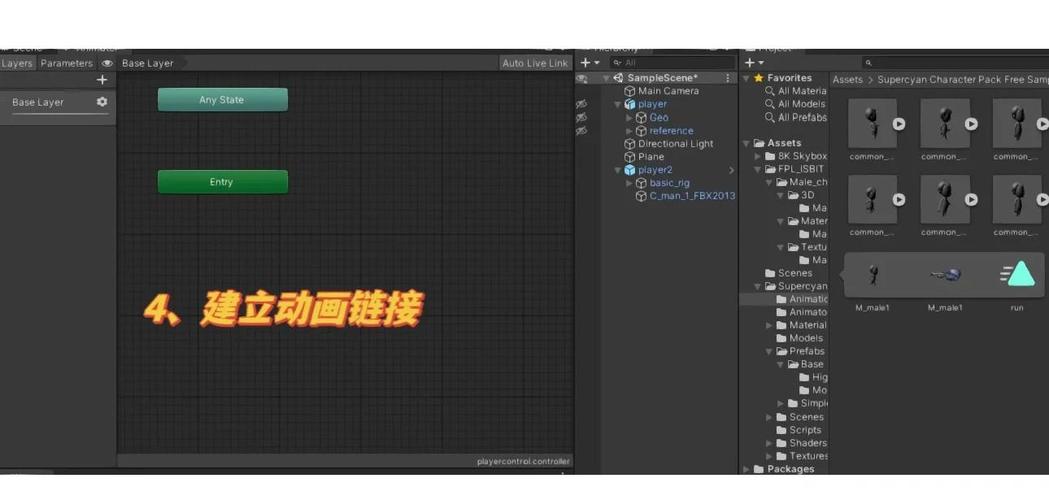Expand the reference child object
Image resolution: width=1049 pixels, height=500 pixels.
[x=629, y=131]
